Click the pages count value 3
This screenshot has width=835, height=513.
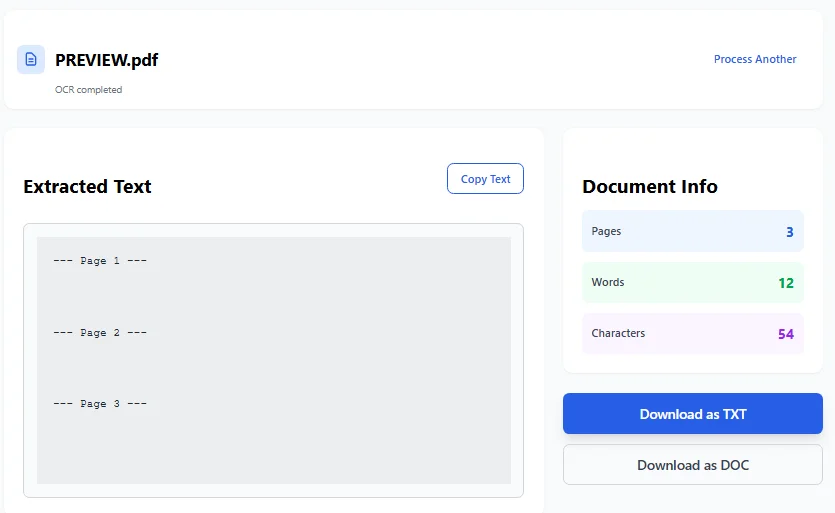pyautogui.click(x=790, y=232)
